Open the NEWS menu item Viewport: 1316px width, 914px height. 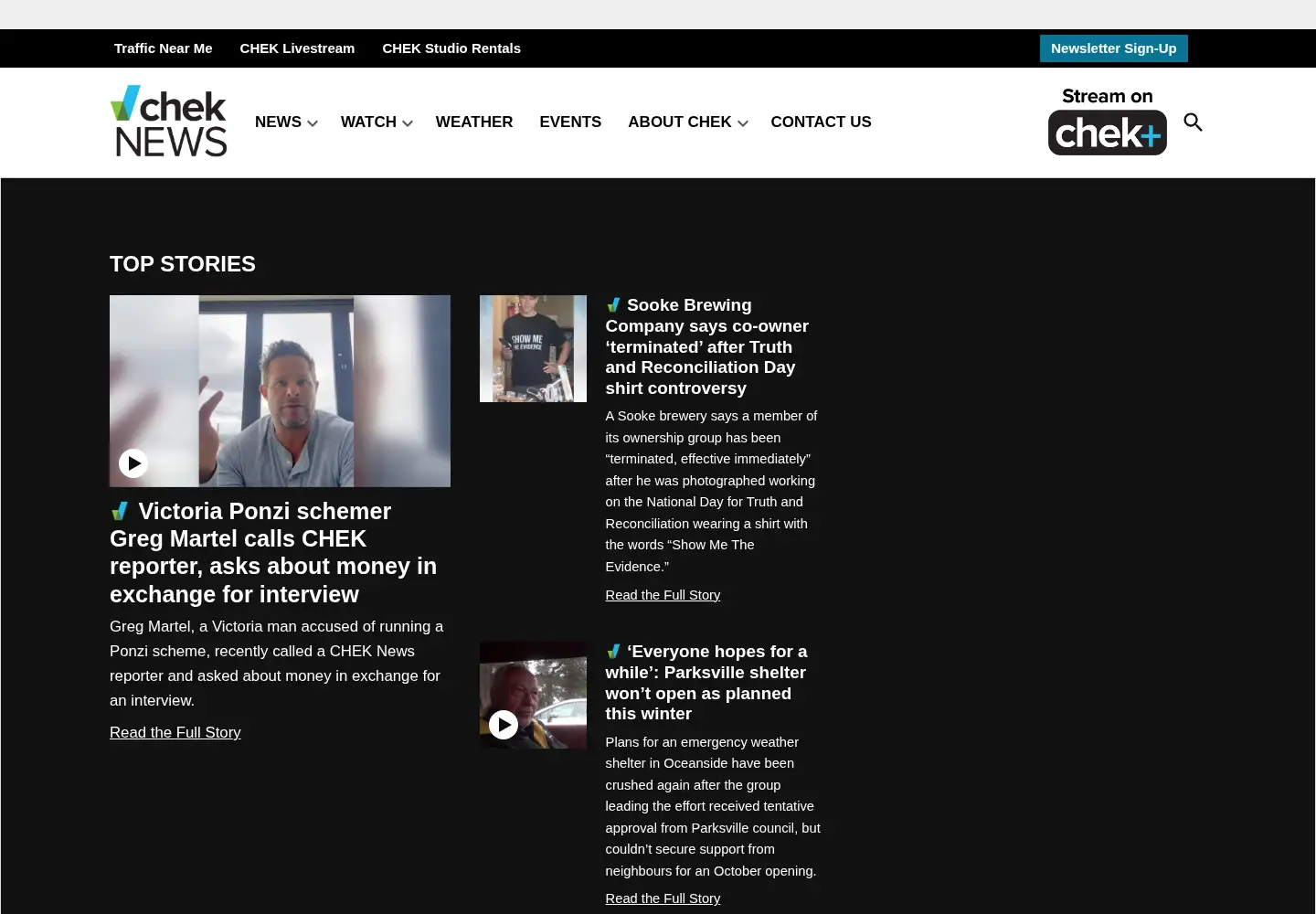click(x=278, y=122)
